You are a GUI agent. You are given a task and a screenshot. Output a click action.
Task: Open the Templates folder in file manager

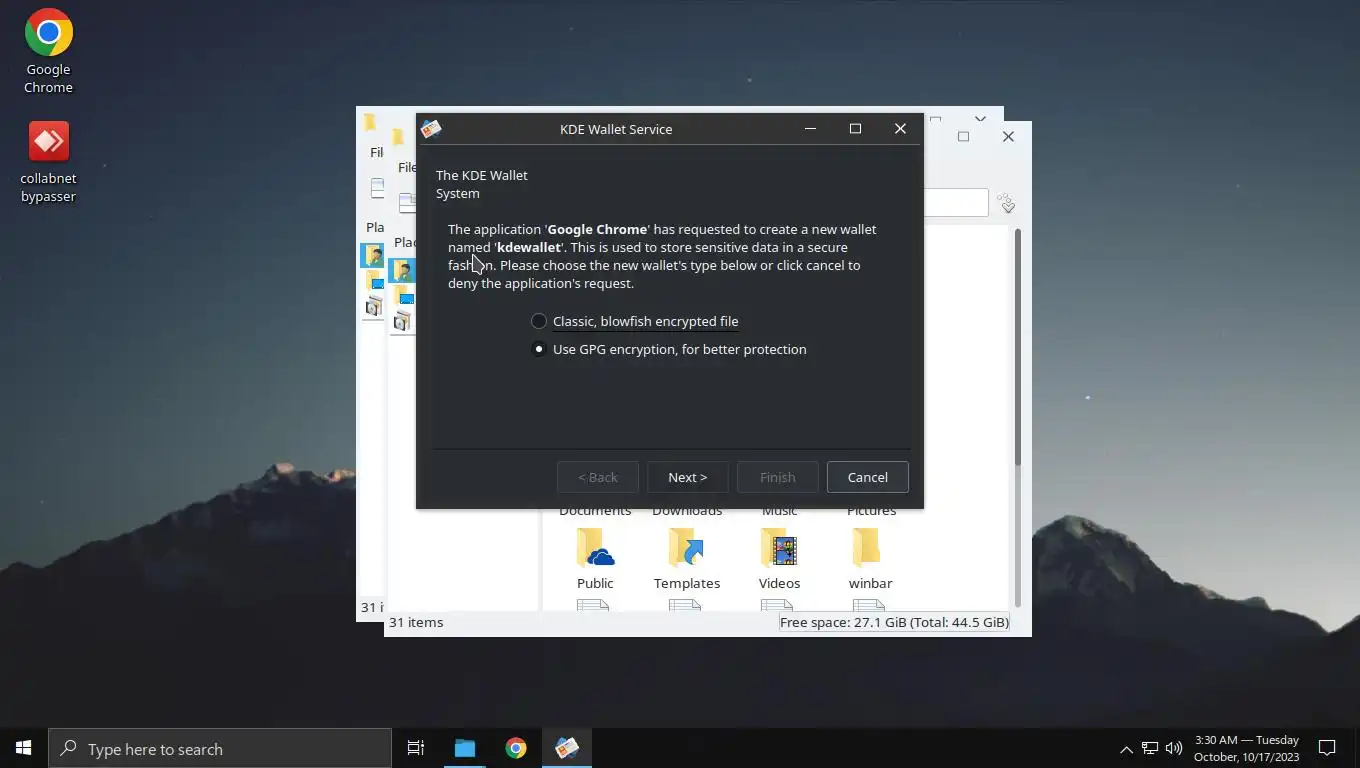(687, 560)
